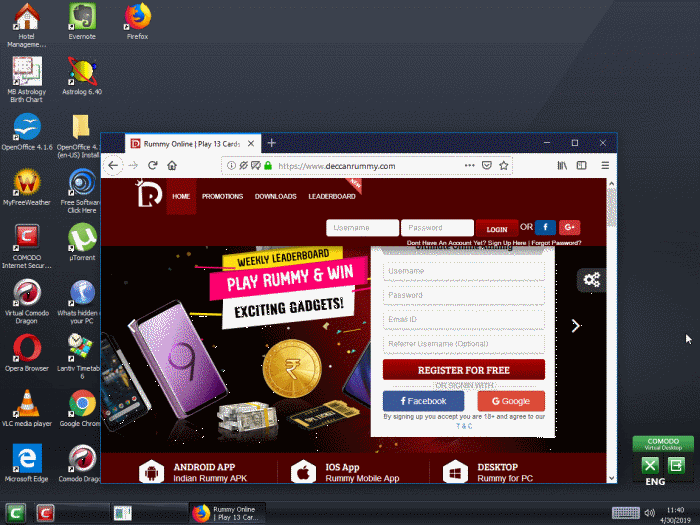Select the Rummy Online browser tab
Screen dimensions: 700x525
pyautogui.click(x=192, y=144)
